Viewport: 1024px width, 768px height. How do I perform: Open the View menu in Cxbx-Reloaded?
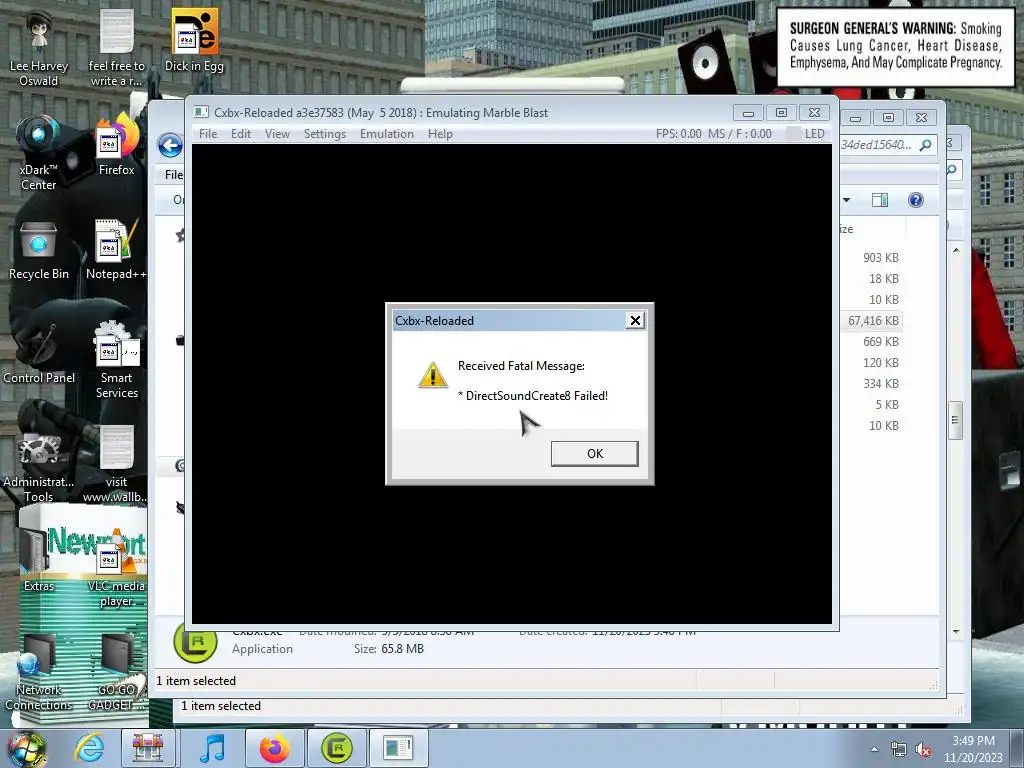277,133
